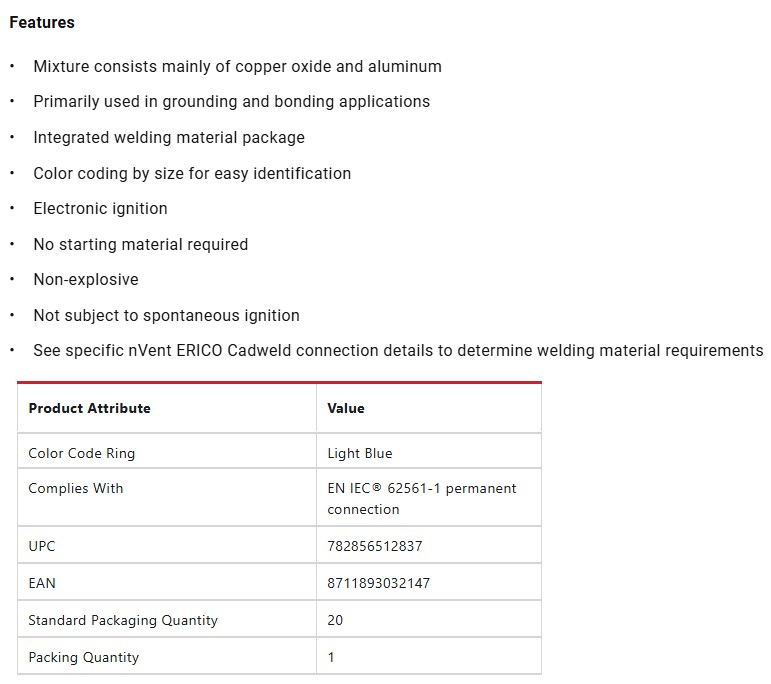771x684 pixels.
Task: Click the Product Attribute column header
Action: coord(89,408)
